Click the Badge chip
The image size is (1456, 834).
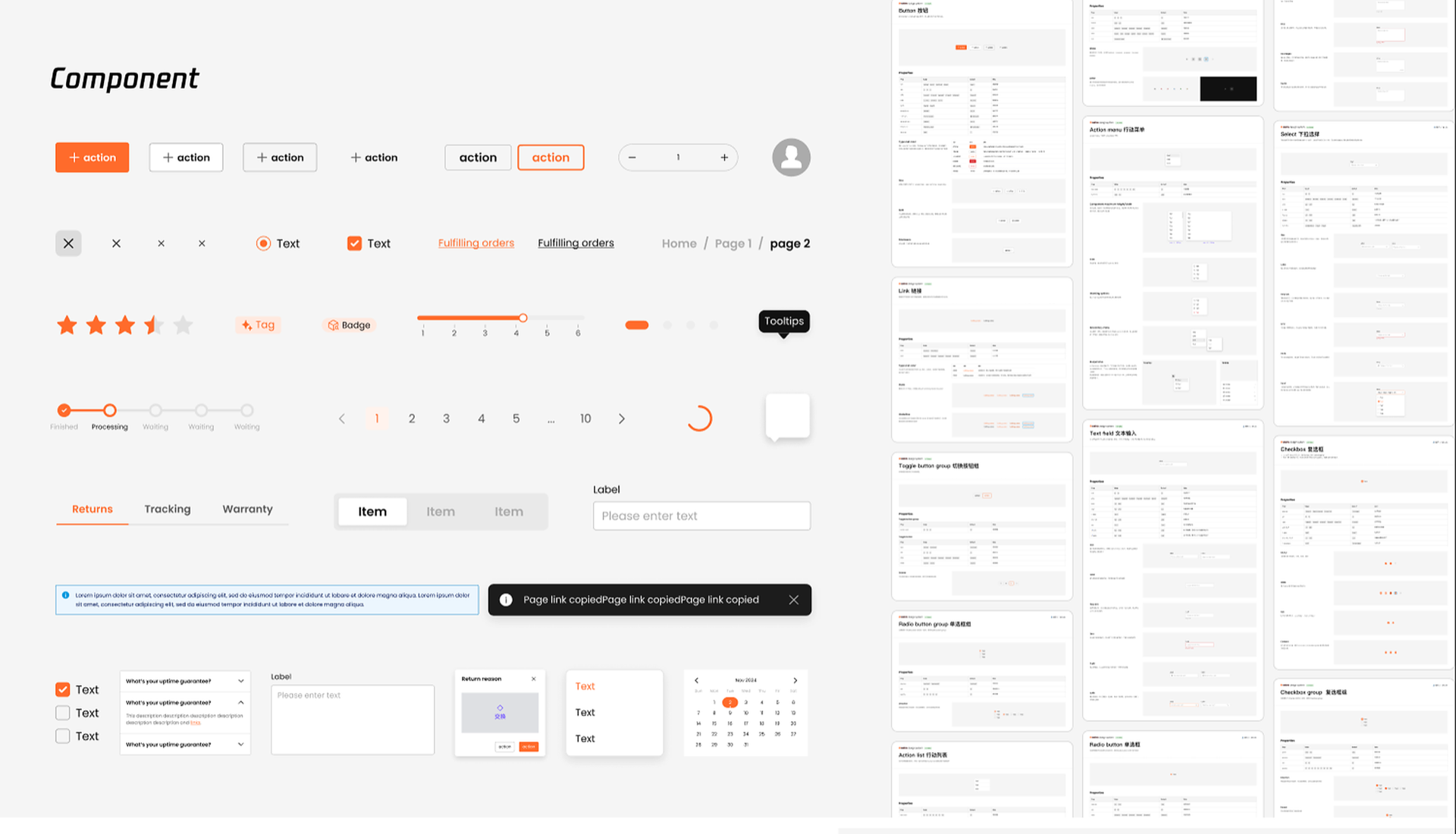pyautogui.click(x=349, y=325)
